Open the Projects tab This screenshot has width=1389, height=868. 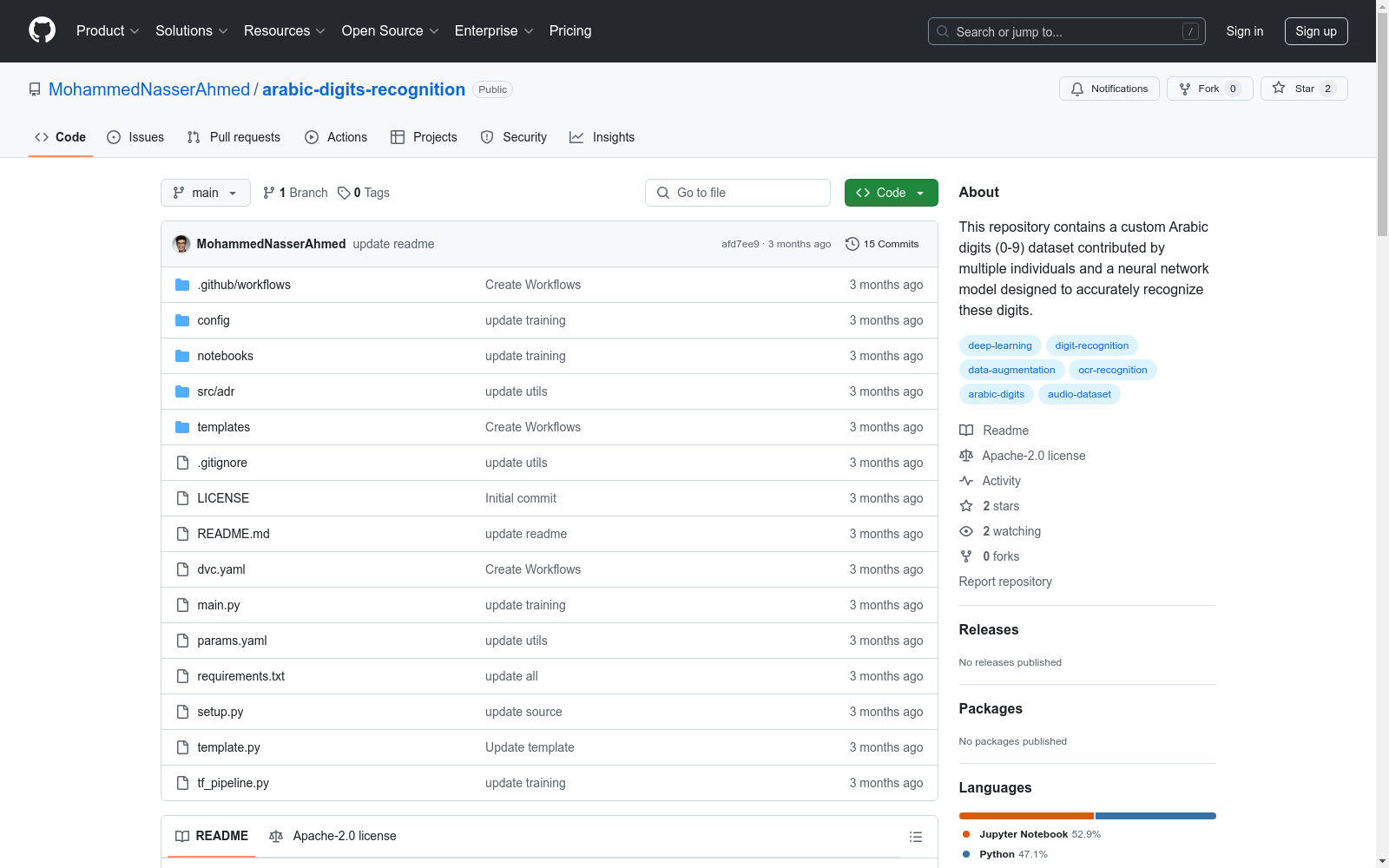point(424,137)
